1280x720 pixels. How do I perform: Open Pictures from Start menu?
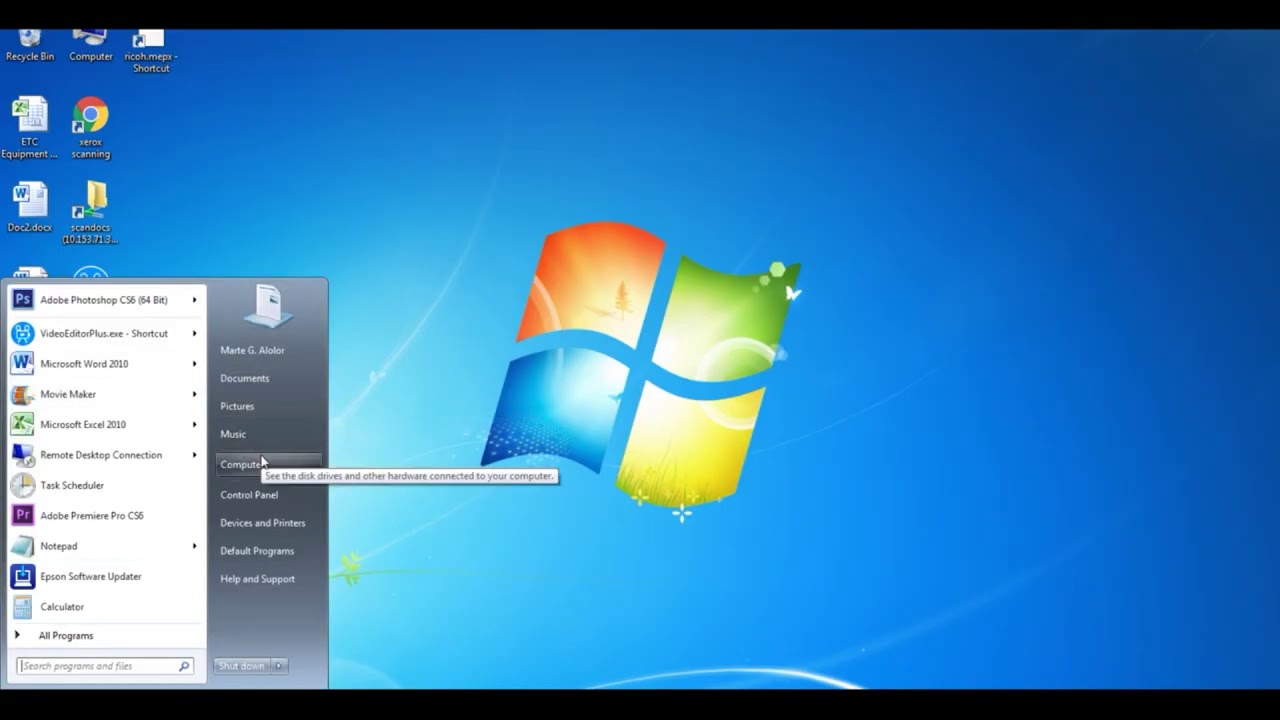point(237,406)
